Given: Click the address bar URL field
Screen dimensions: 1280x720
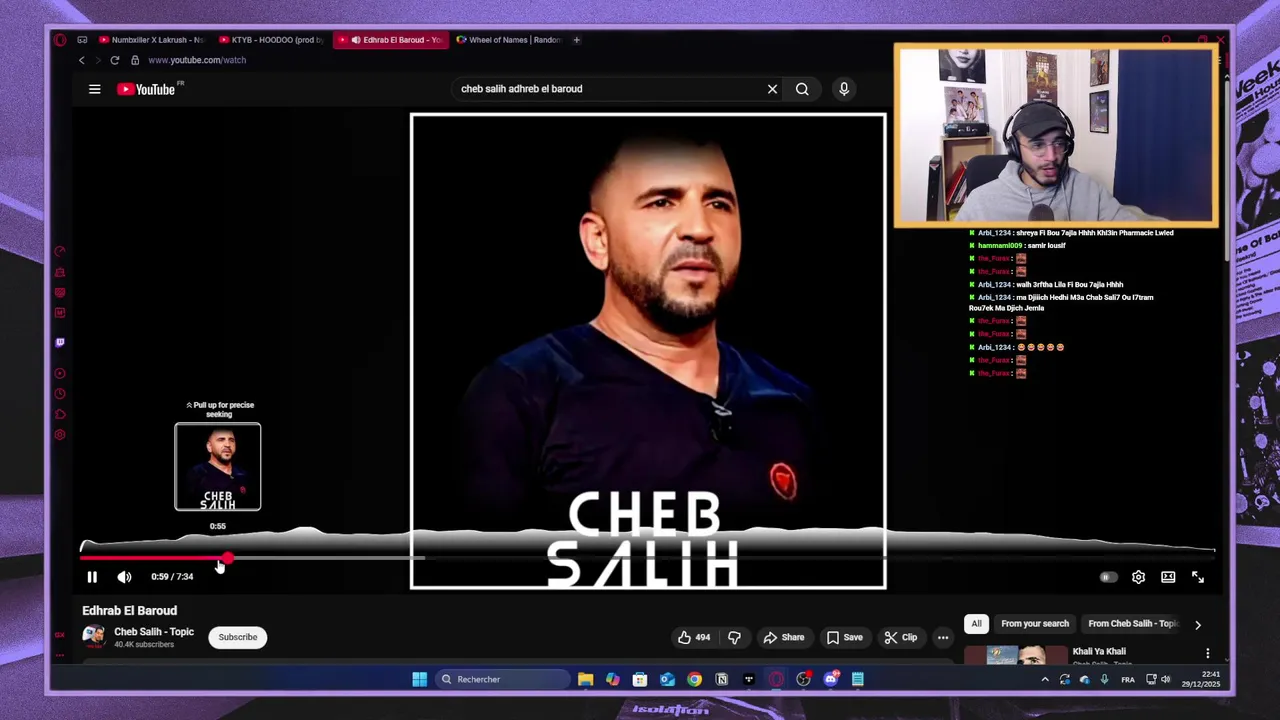Looking at the screenshot, I should 197,60.
